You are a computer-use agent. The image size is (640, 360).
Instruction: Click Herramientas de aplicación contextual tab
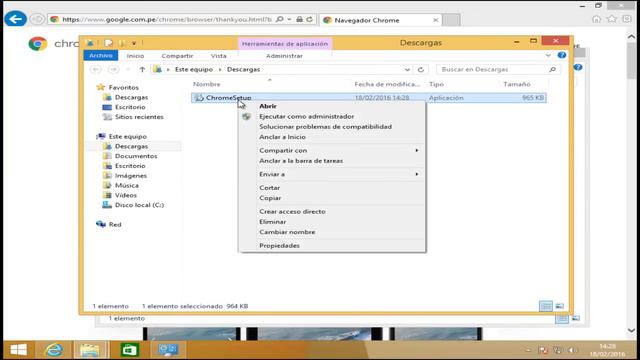pyautogui.click(x=284, y=44)
